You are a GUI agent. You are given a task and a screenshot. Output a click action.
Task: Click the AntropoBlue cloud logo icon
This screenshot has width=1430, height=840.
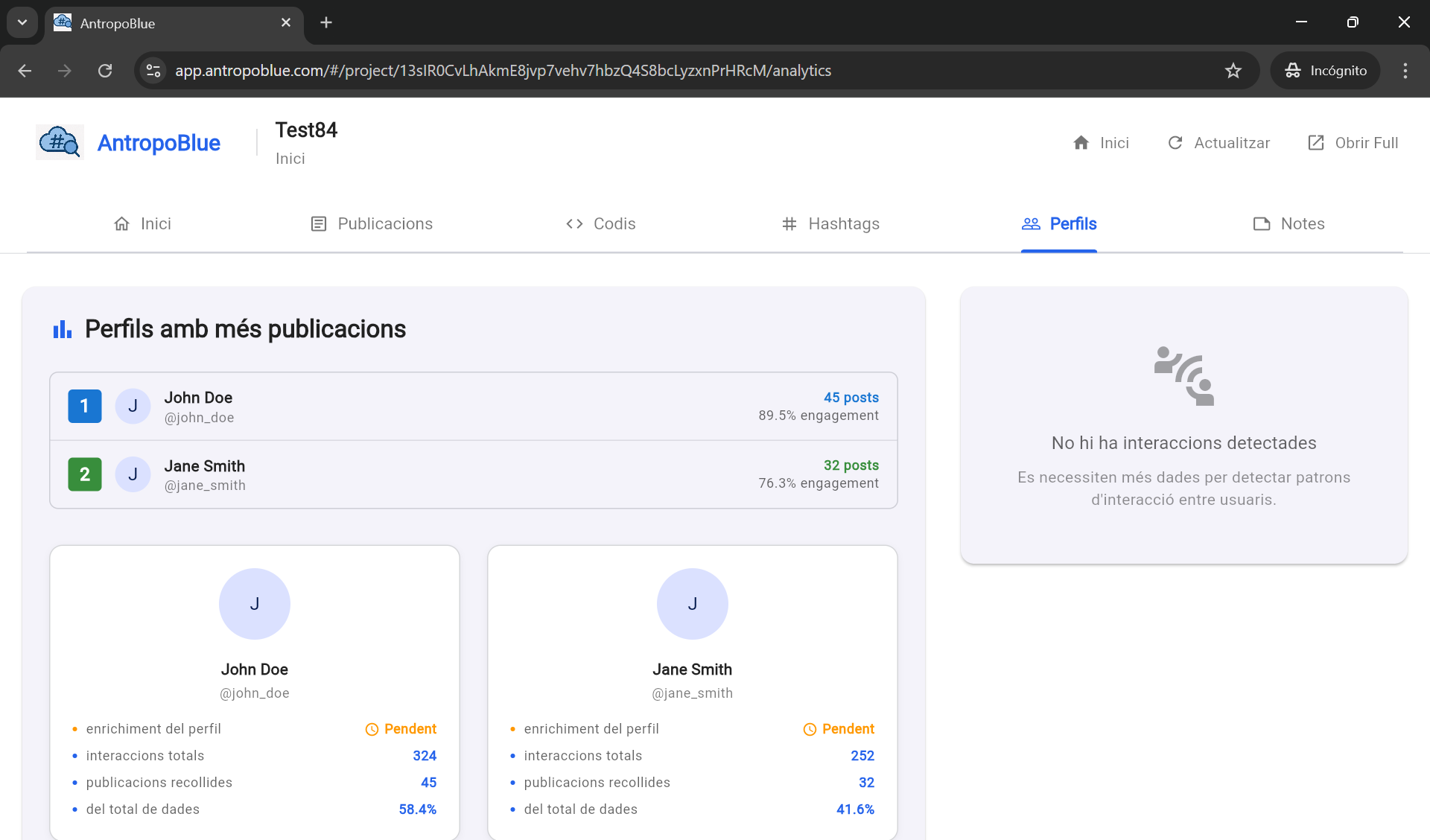[60, 141]
